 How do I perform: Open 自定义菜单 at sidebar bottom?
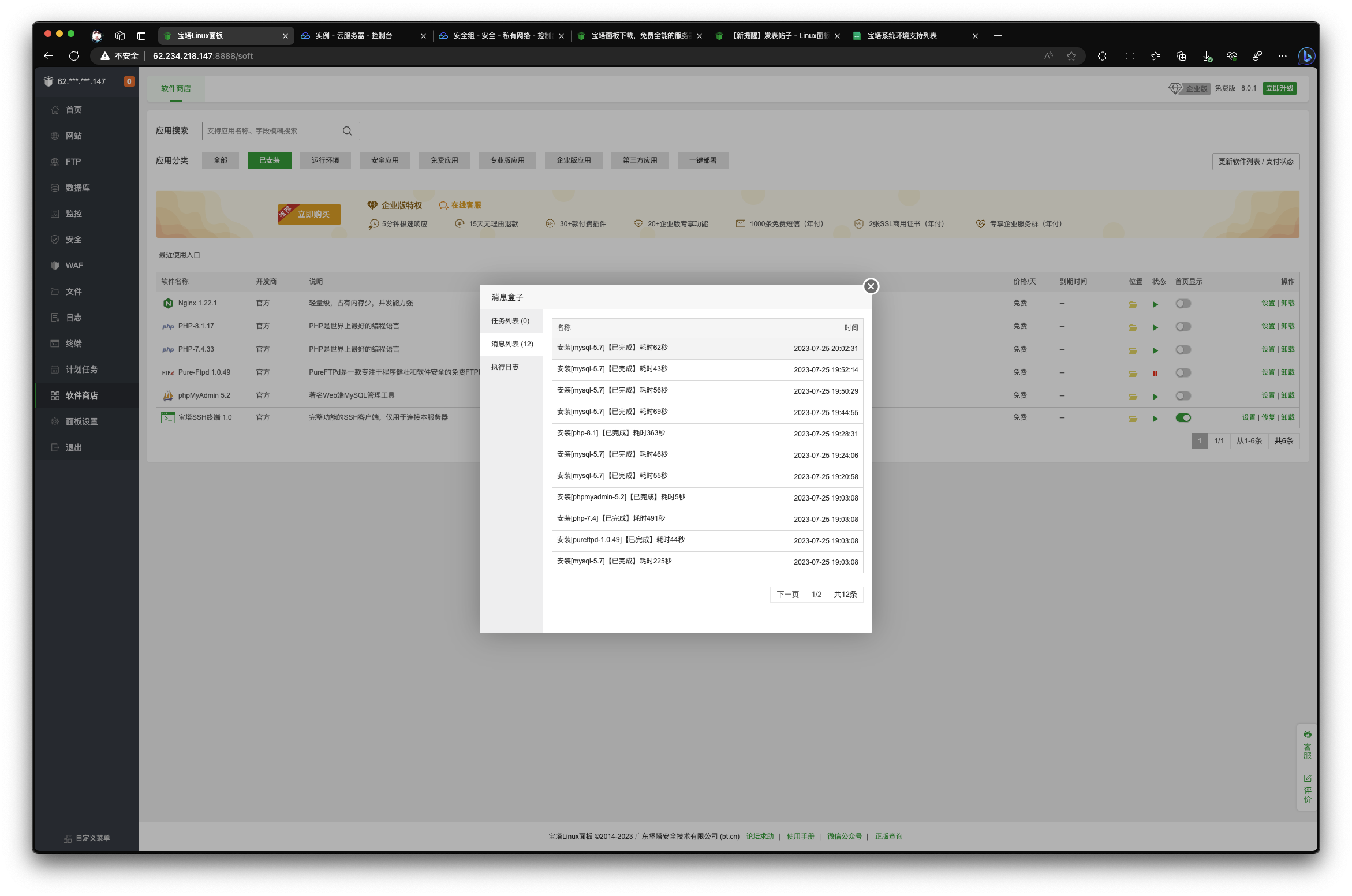point(87,838)
